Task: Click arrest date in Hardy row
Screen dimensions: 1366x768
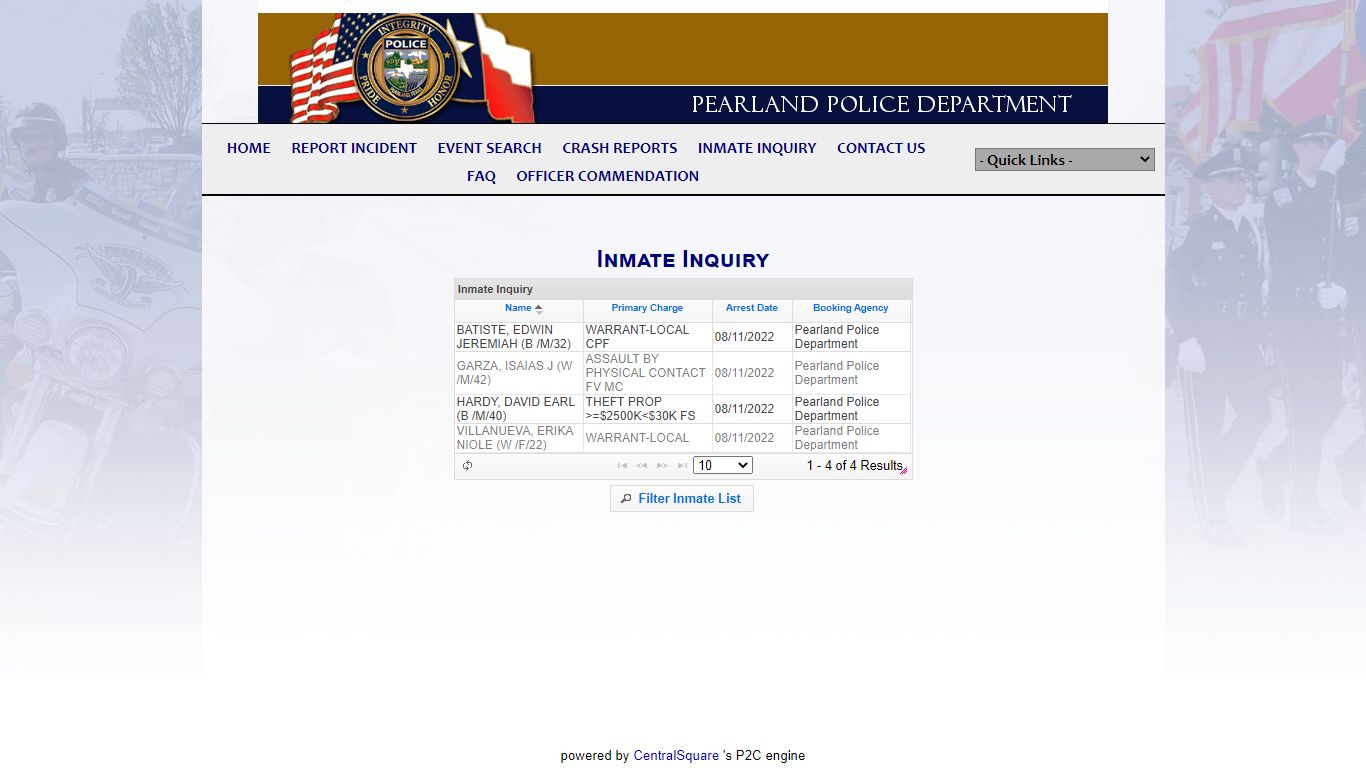Action: pyautogui.click(x=752, y=409)
